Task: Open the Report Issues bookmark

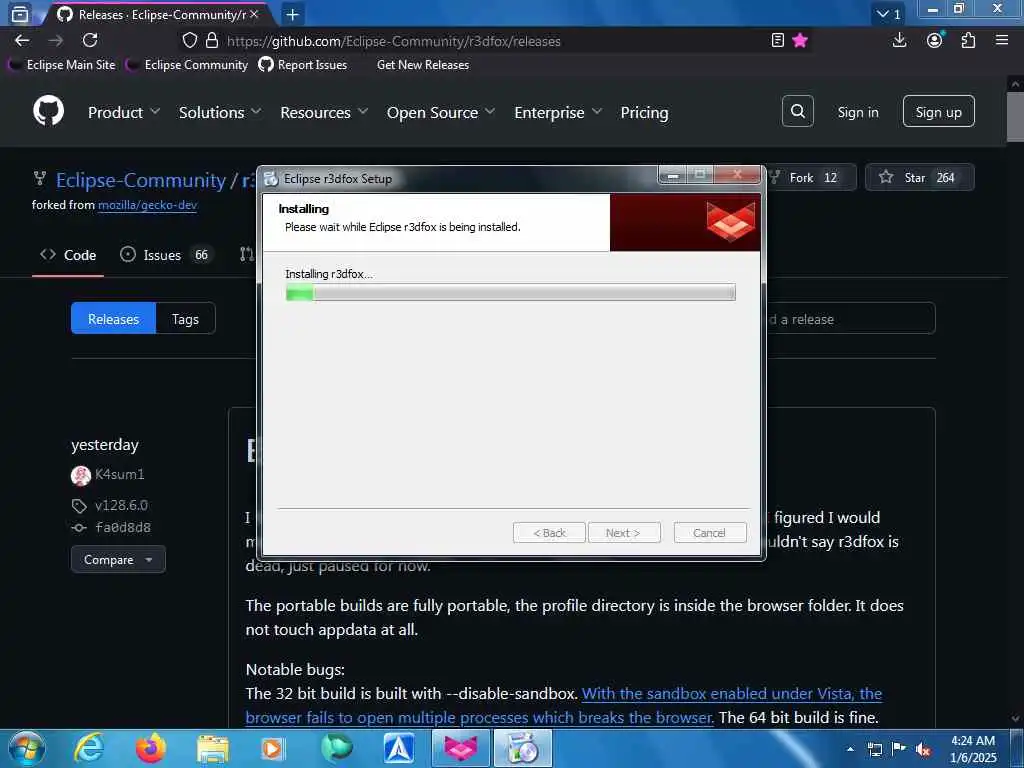Action: pos(303,65)
